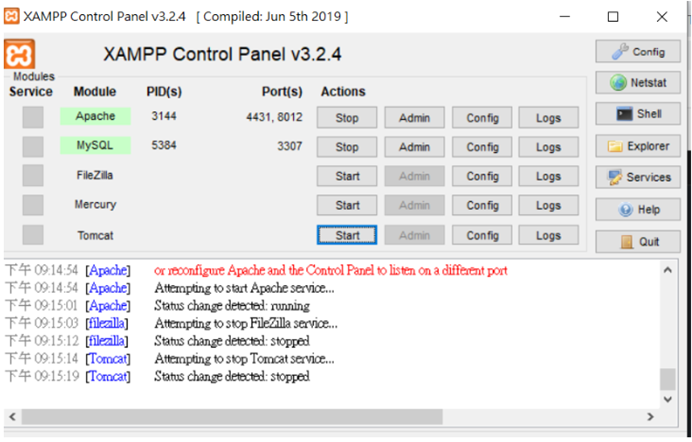Toggle the Tomcat service checkbox
This screenshot has height=442, width=692.
click(x=33, y=235)
